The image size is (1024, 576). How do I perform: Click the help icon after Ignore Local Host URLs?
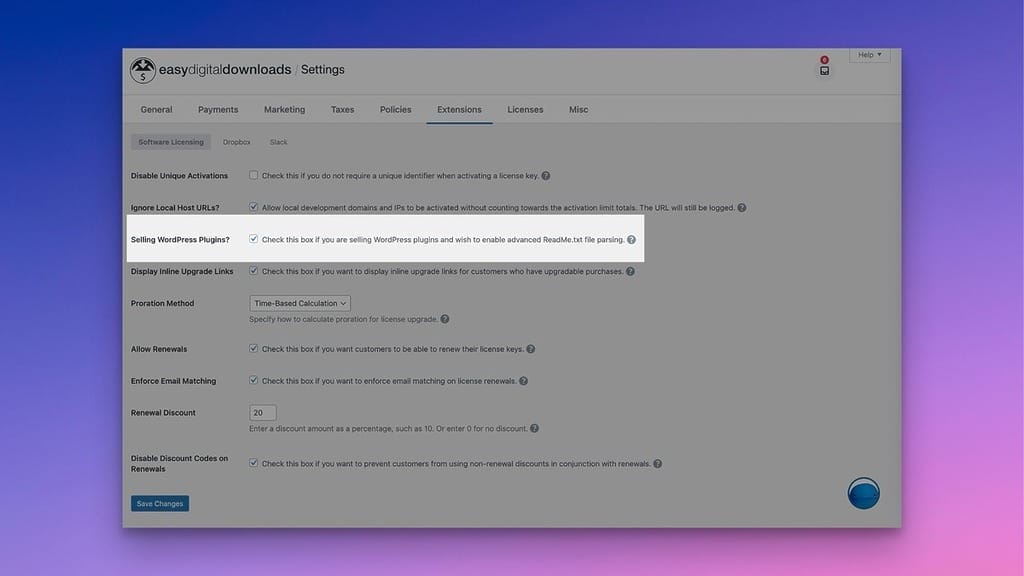(x=741, y=207)
